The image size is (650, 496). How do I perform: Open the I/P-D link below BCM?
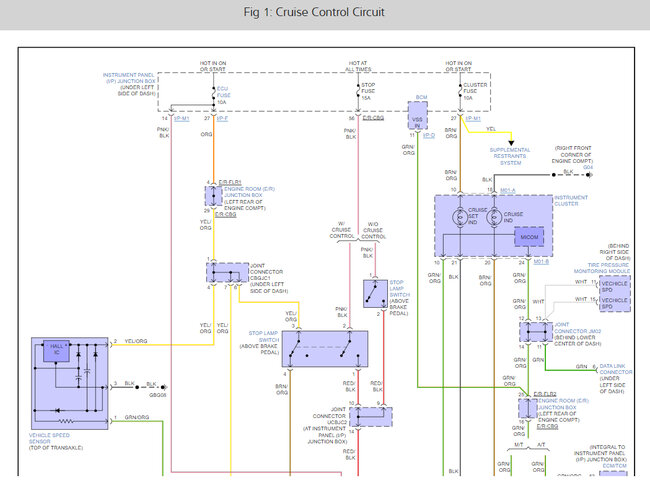[x=429, y=135]
